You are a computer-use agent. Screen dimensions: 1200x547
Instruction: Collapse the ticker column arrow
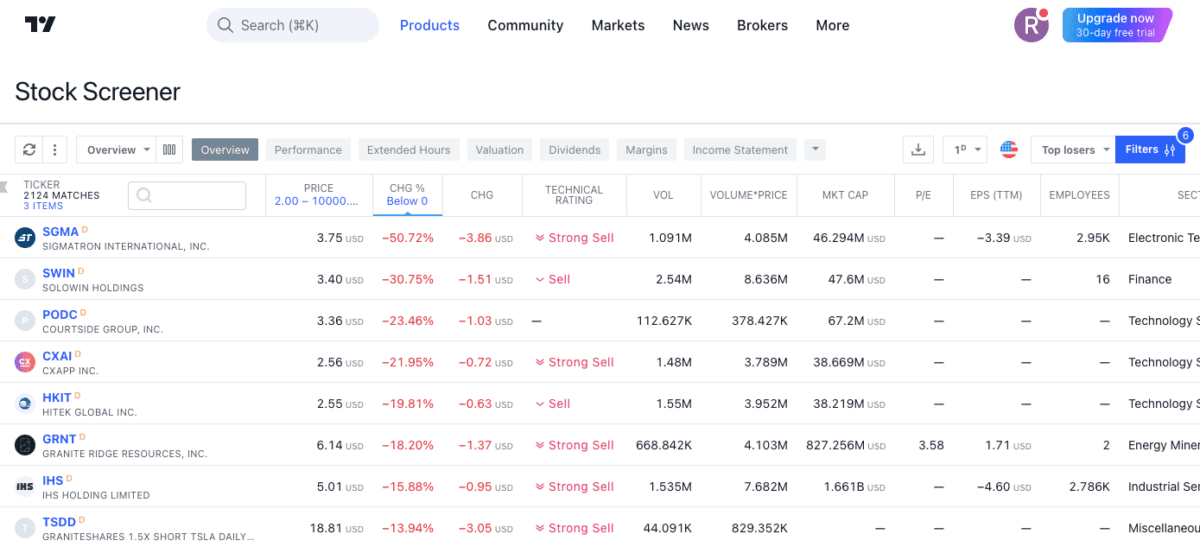point(4,186)
